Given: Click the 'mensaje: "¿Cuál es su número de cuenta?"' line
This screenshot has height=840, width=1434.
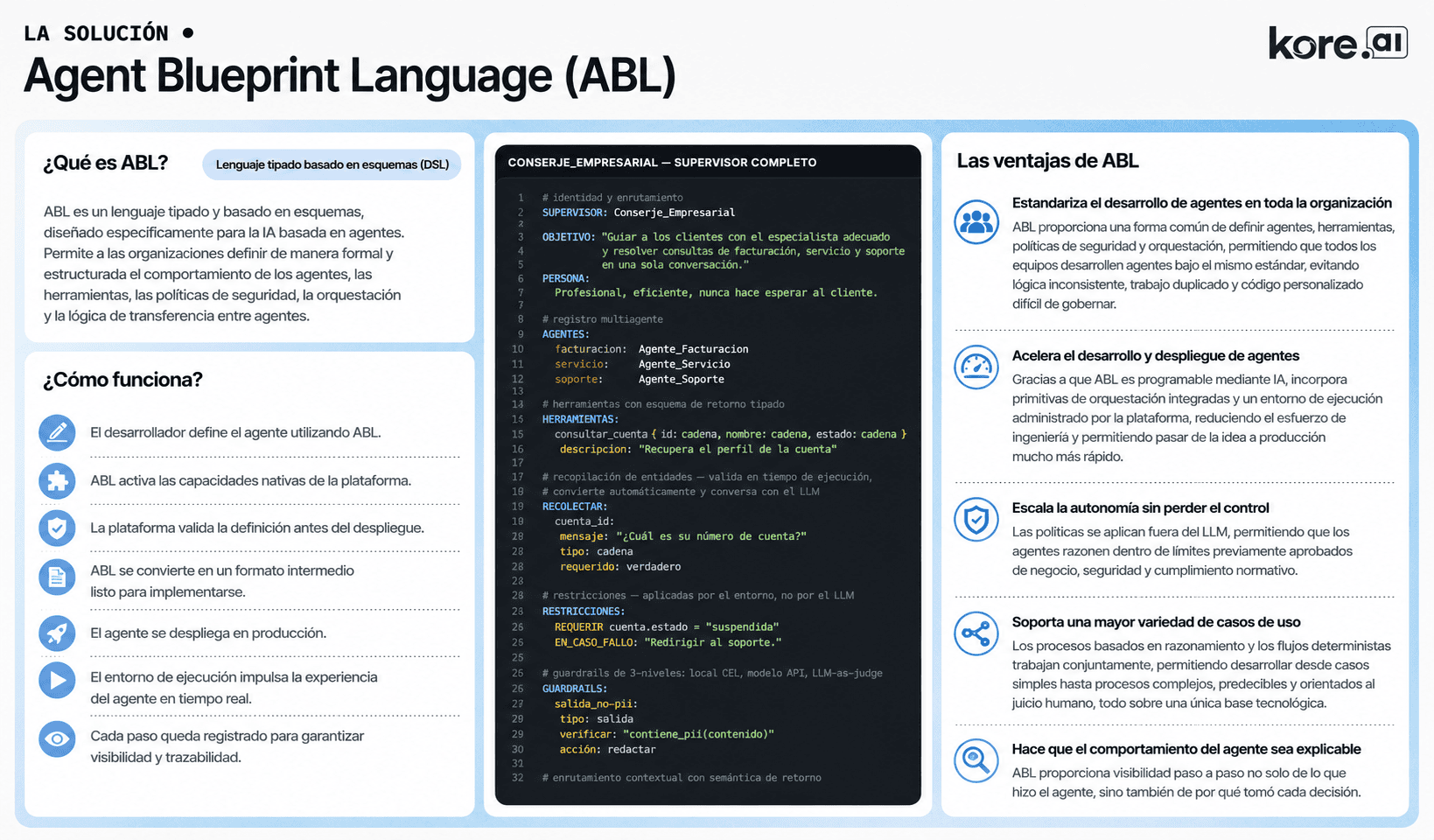Looking at the screenshot, I should pyautogui.click(x=683, y=536).
